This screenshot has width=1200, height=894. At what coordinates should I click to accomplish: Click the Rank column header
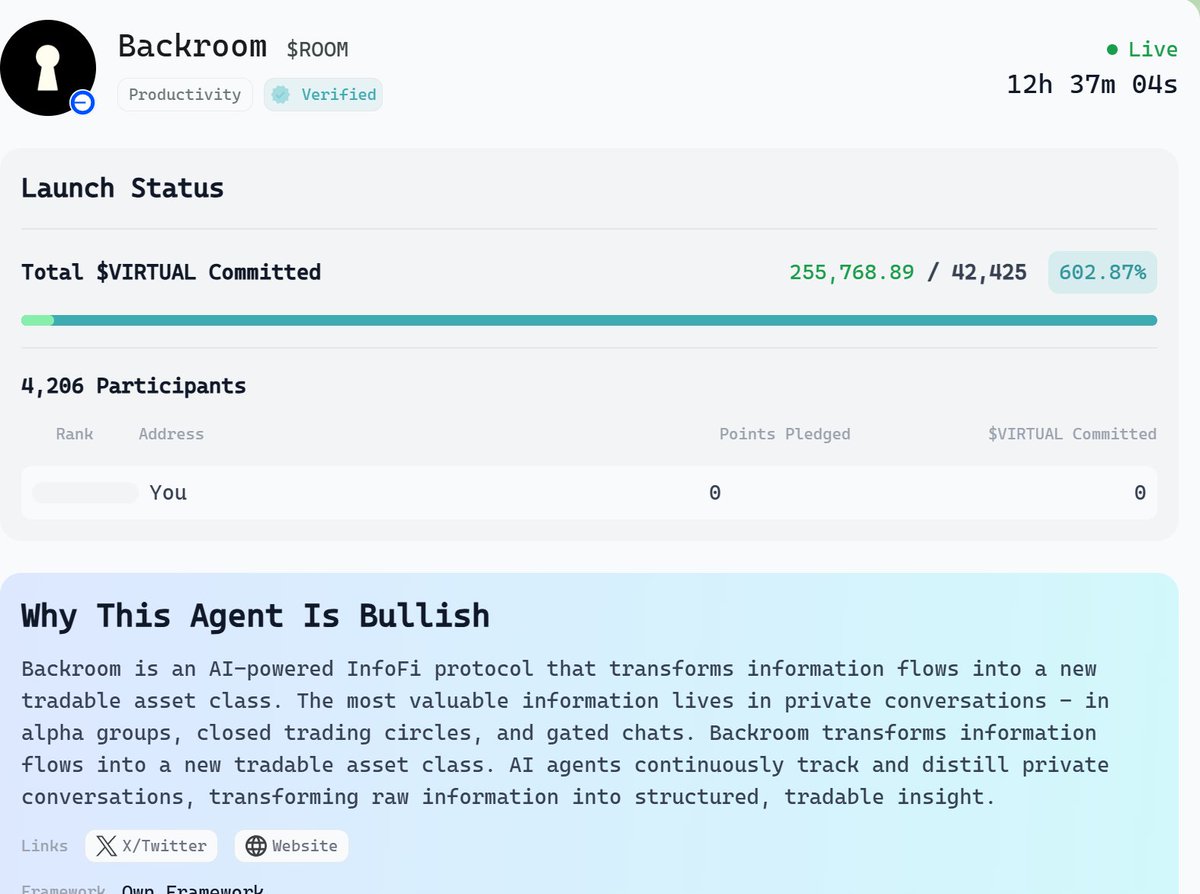(x=74, y=434)
